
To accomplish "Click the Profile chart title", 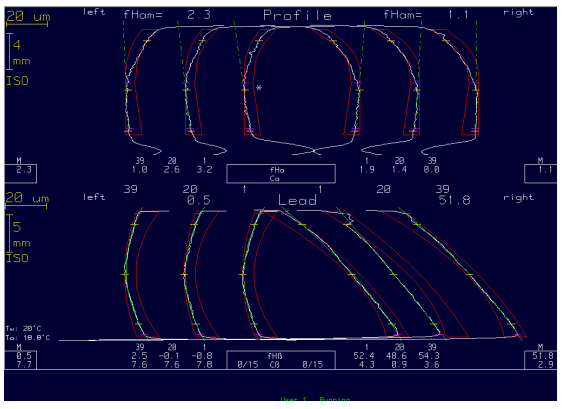I will (x=297, y=15).
